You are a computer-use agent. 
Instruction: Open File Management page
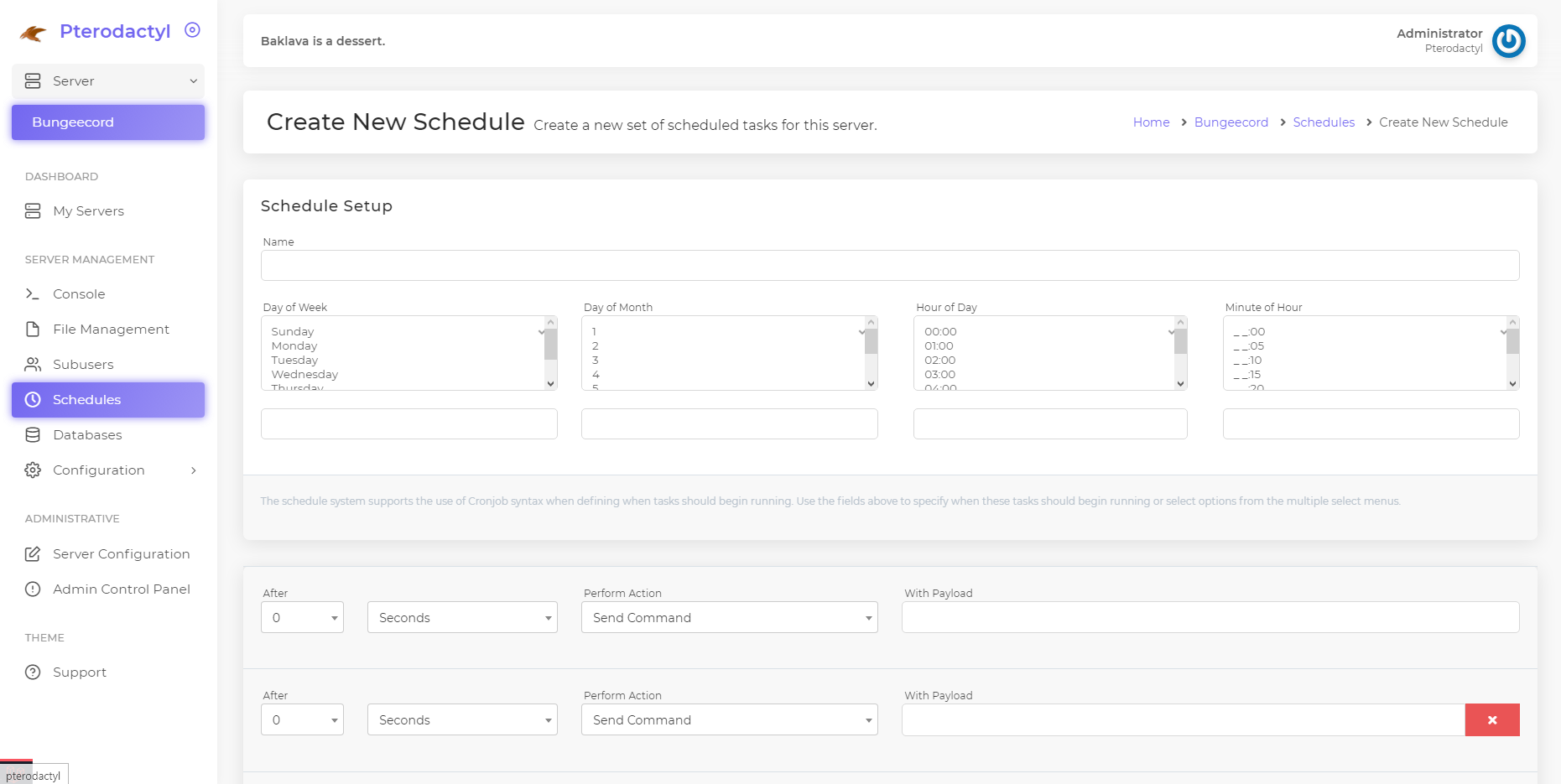(x=111, y=330)
